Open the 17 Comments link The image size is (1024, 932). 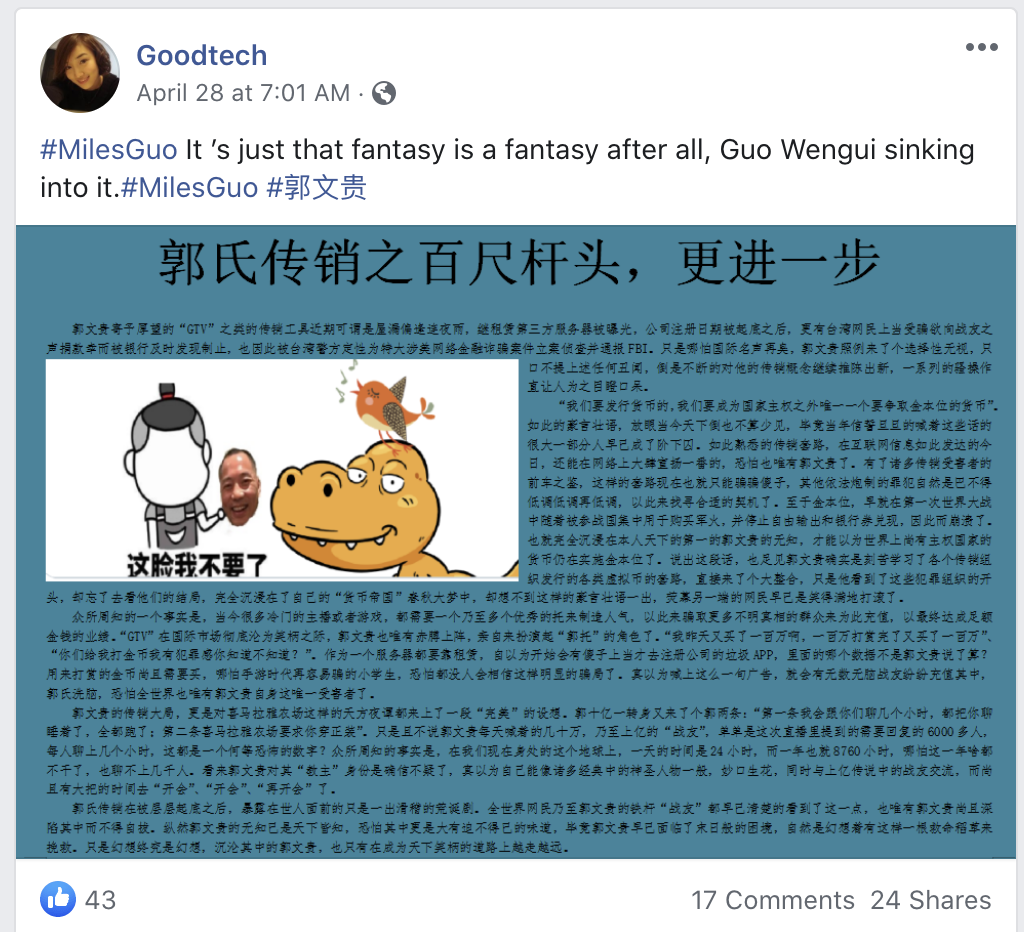(x=773, y=900)
